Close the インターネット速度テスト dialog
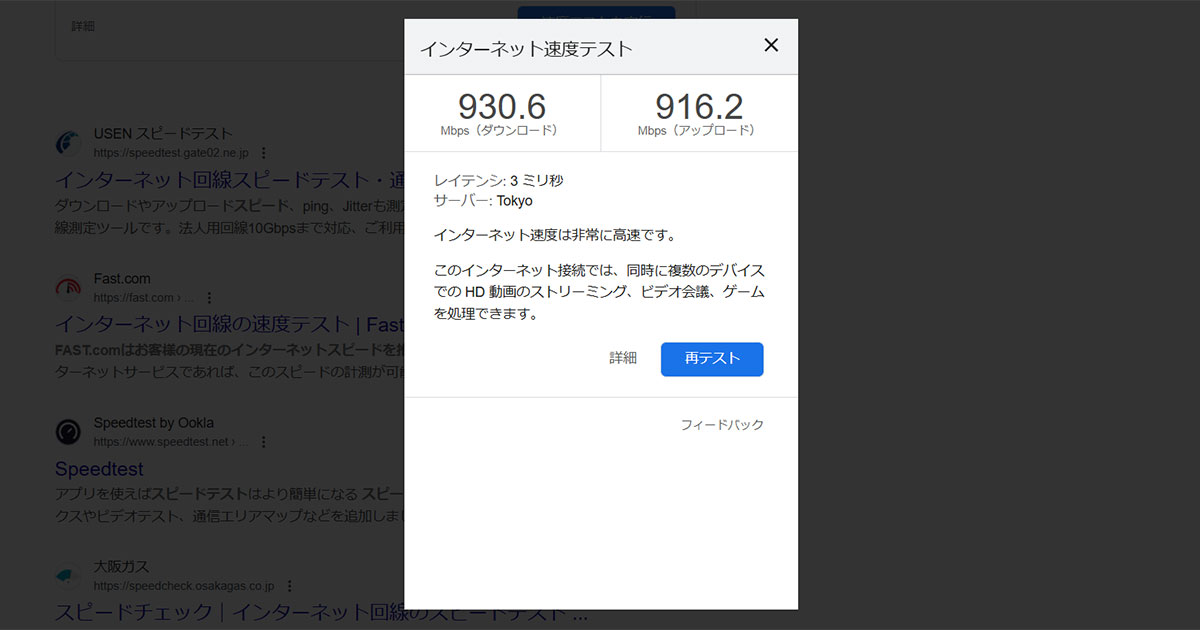This screenshot has width=1200, height=630. point(771,45)
